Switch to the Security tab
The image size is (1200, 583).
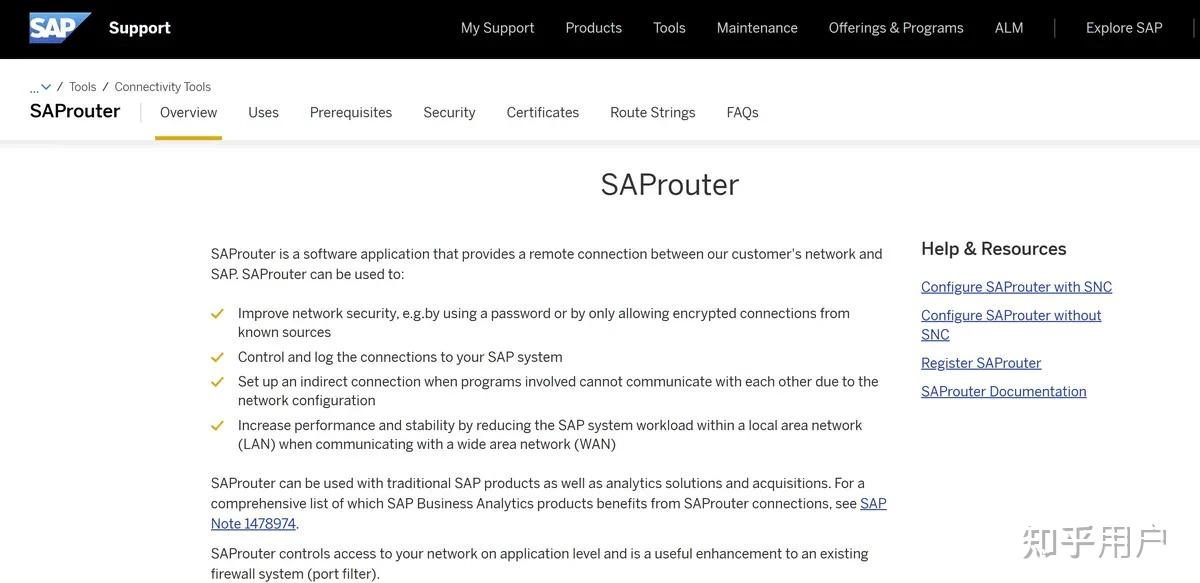pos(449,111)
